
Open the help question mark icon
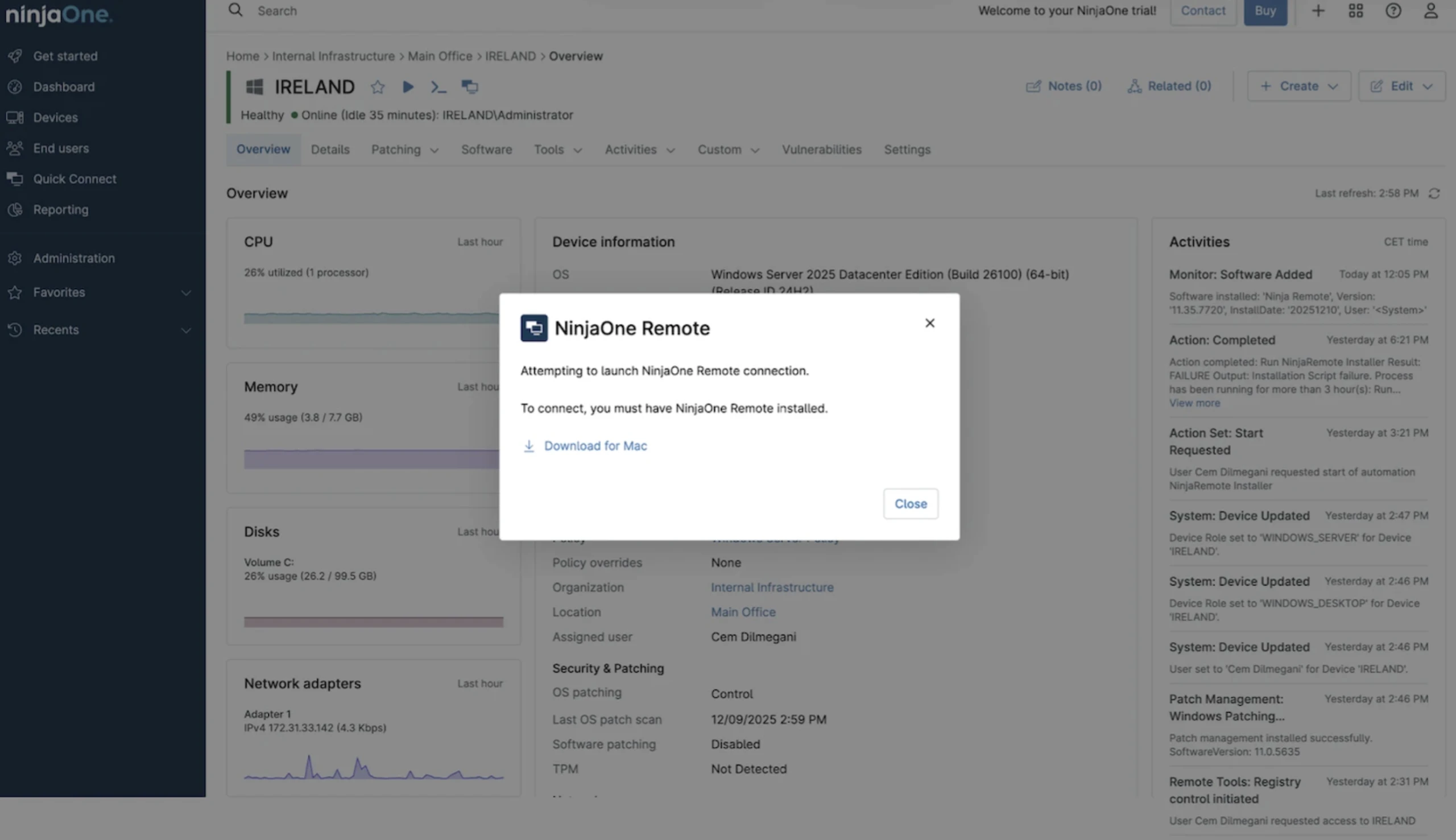point(1393,10)
